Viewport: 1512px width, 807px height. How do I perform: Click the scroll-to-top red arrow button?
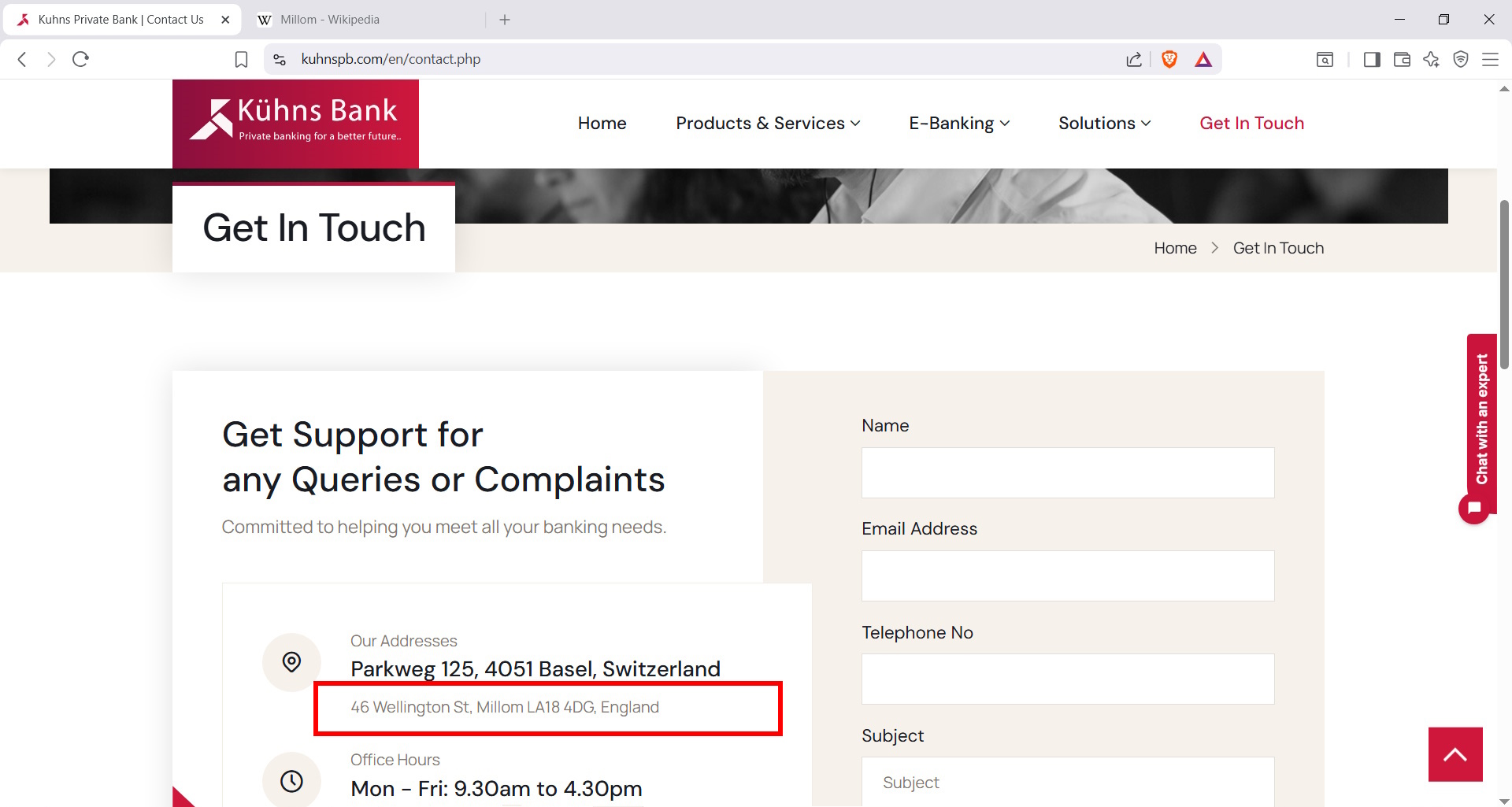coord(1455,754)
